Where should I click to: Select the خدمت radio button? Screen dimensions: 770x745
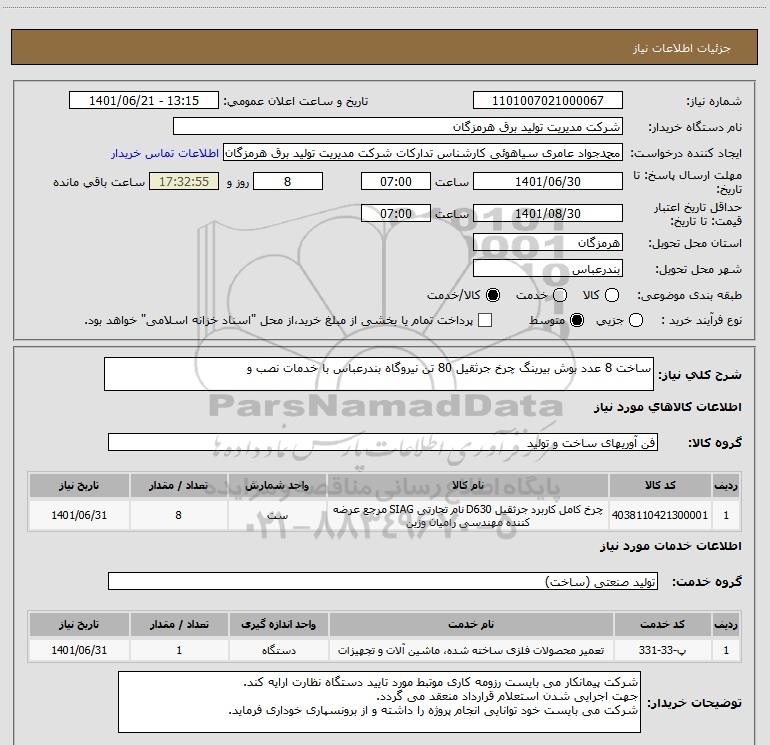[560, 295]
